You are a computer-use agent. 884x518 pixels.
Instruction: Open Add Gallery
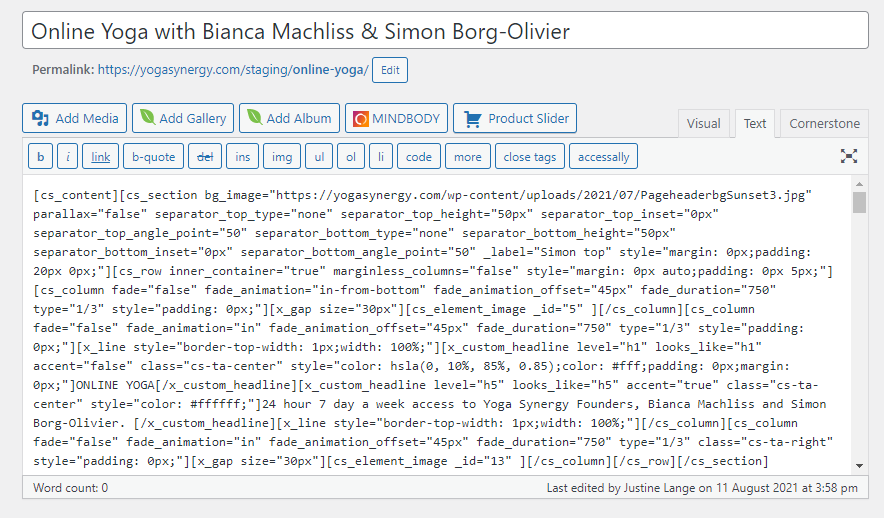(183, 118)
